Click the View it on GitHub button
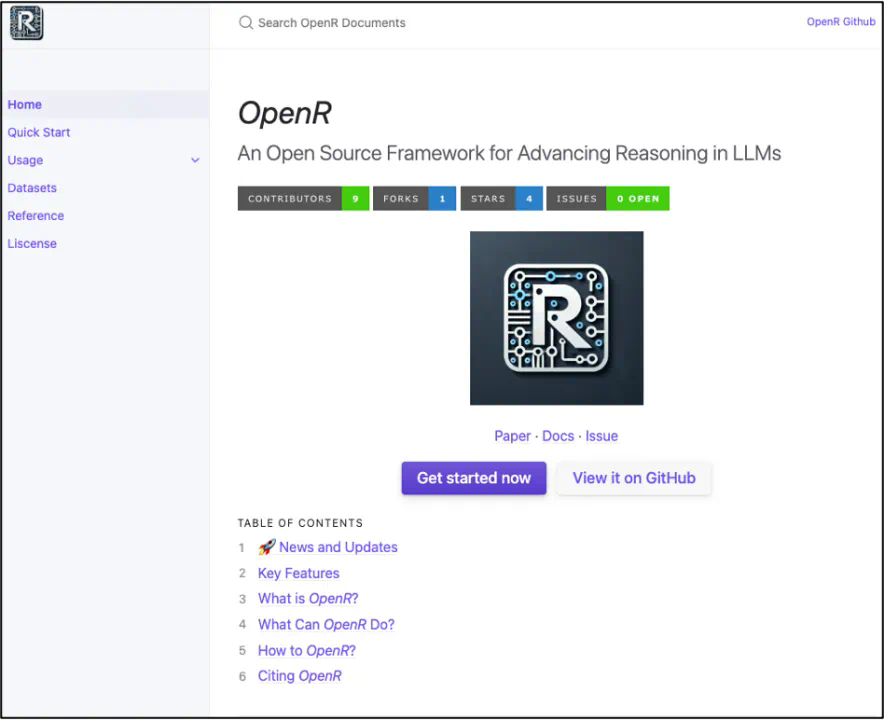884x720 pixels. coord(633,478)
